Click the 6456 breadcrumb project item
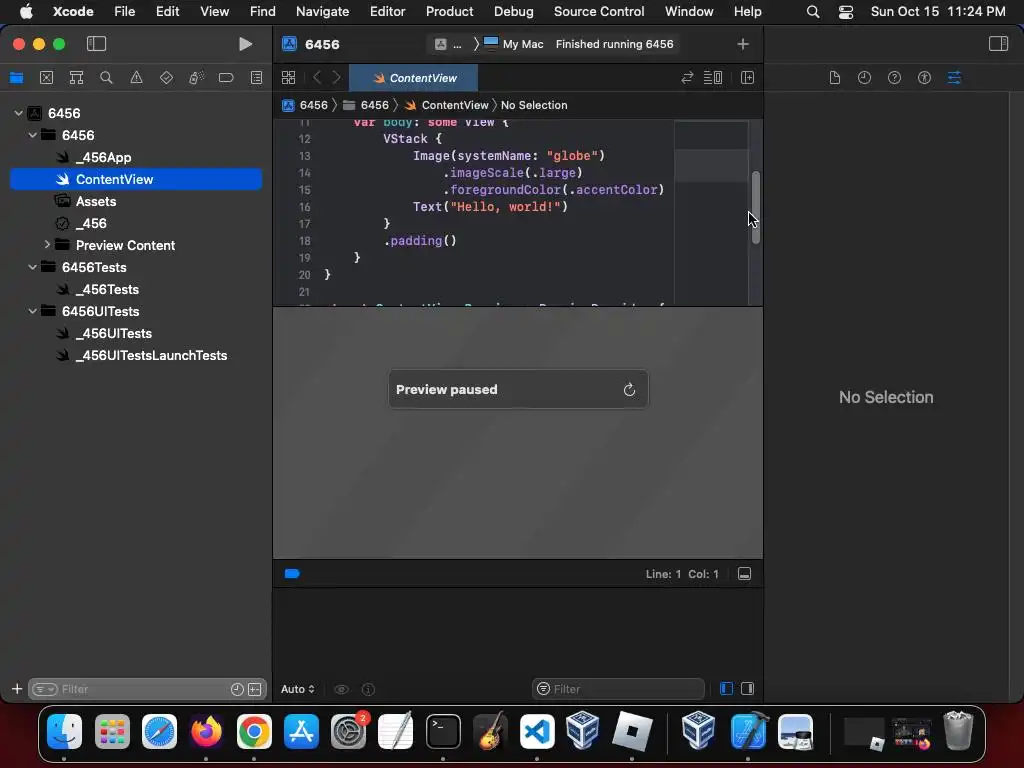Viewport: 1024px width, 768px height. [x=306, y=105]
